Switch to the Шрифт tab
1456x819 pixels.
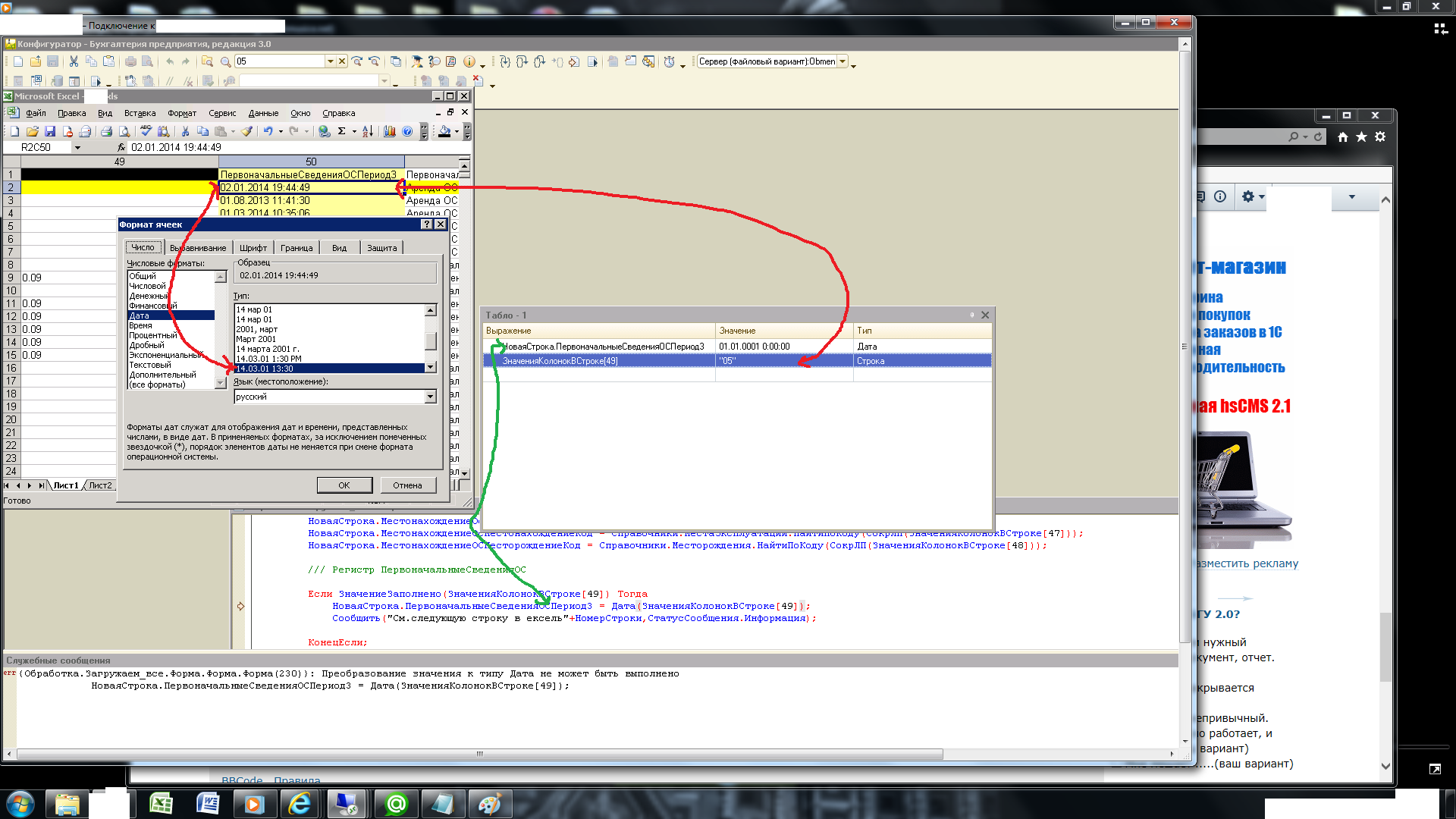pyautogui.click(x=253, y=248)
